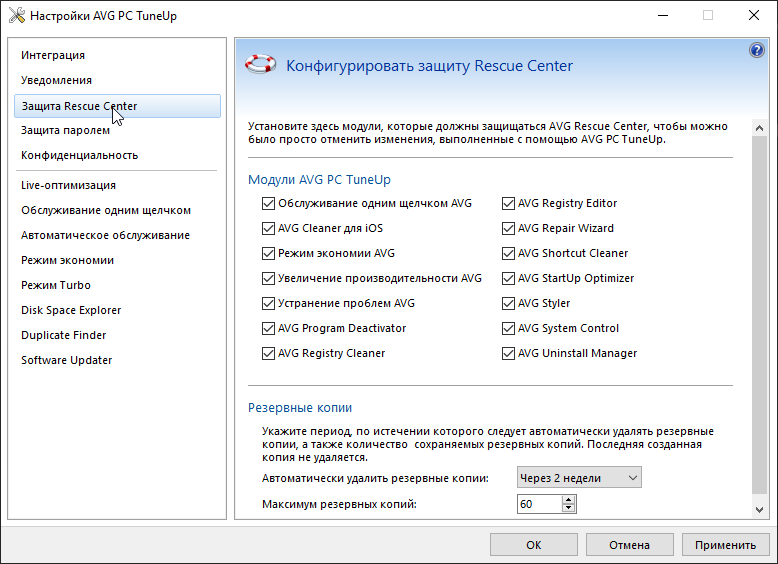The image size is (778, 564).
Task: Uncheck AVG Registry Editor checkbox
Action: 508,204
